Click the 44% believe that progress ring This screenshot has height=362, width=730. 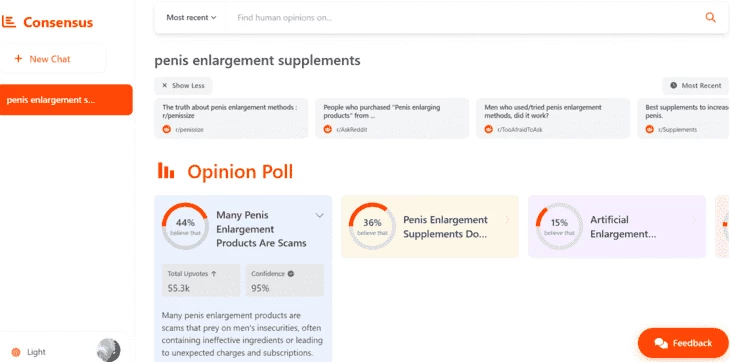[x=185, y=226]
